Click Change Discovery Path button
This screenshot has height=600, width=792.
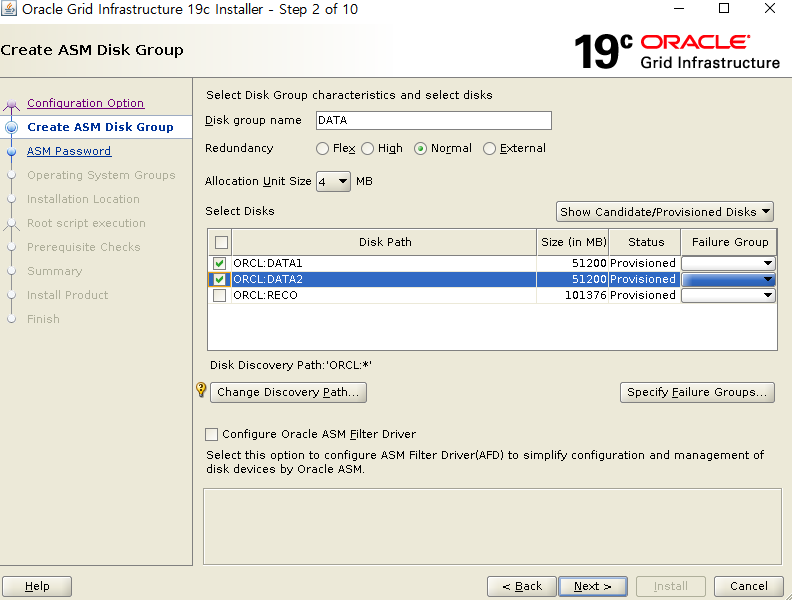pos(288,392)
